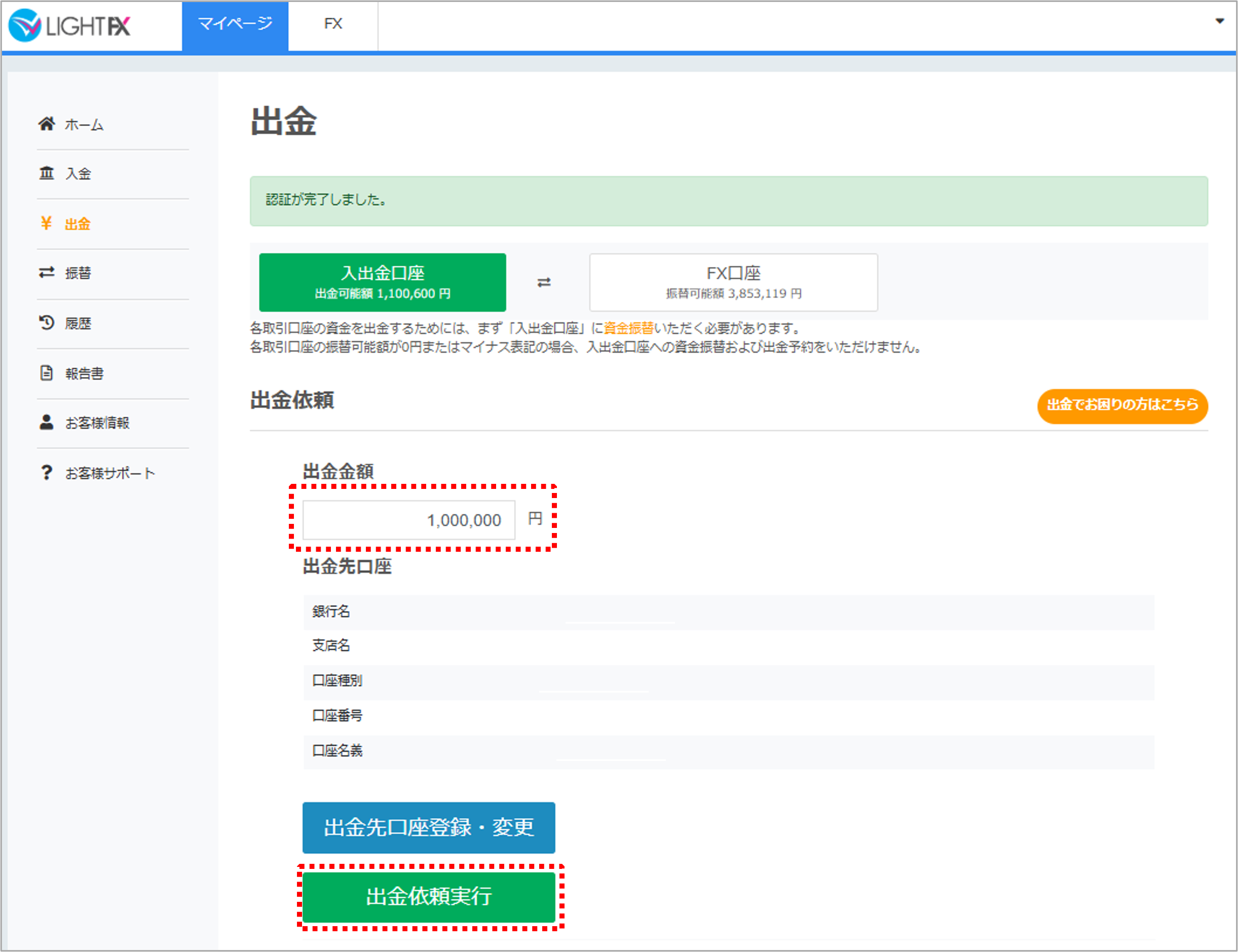The image size is (1238, 952).
Task: Select the 入金 (deposit) sidebar icon
Action: (x=48, y=173)
